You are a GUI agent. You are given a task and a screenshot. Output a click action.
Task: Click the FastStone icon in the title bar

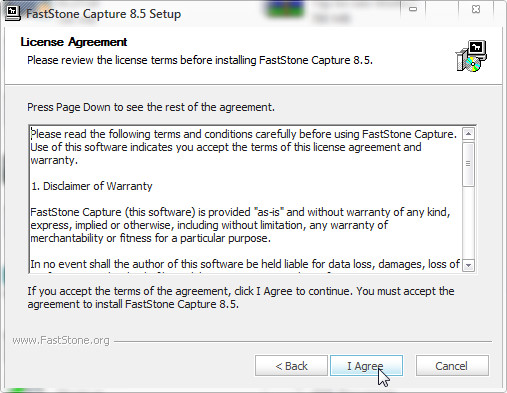13,13
